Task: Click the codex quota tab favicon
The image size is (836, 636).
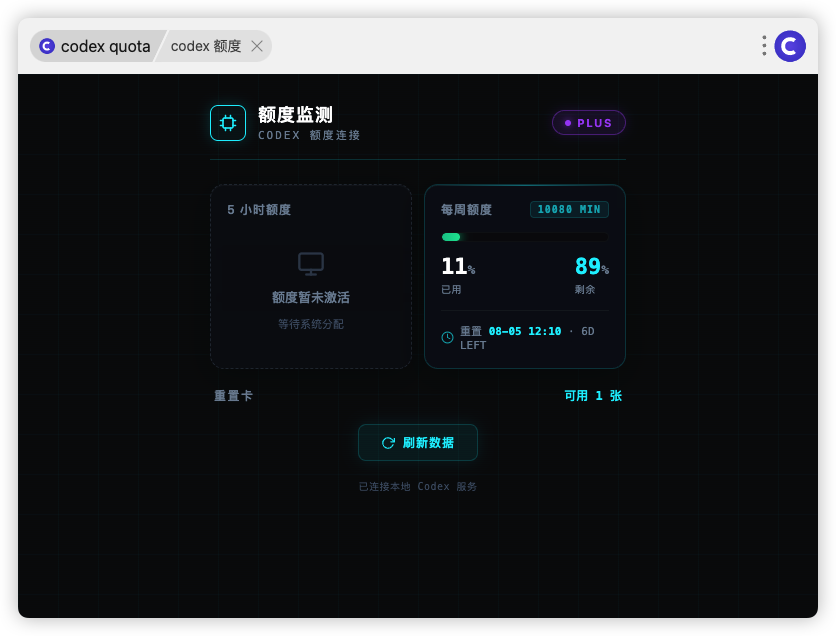Action: (x=47, y=46)
